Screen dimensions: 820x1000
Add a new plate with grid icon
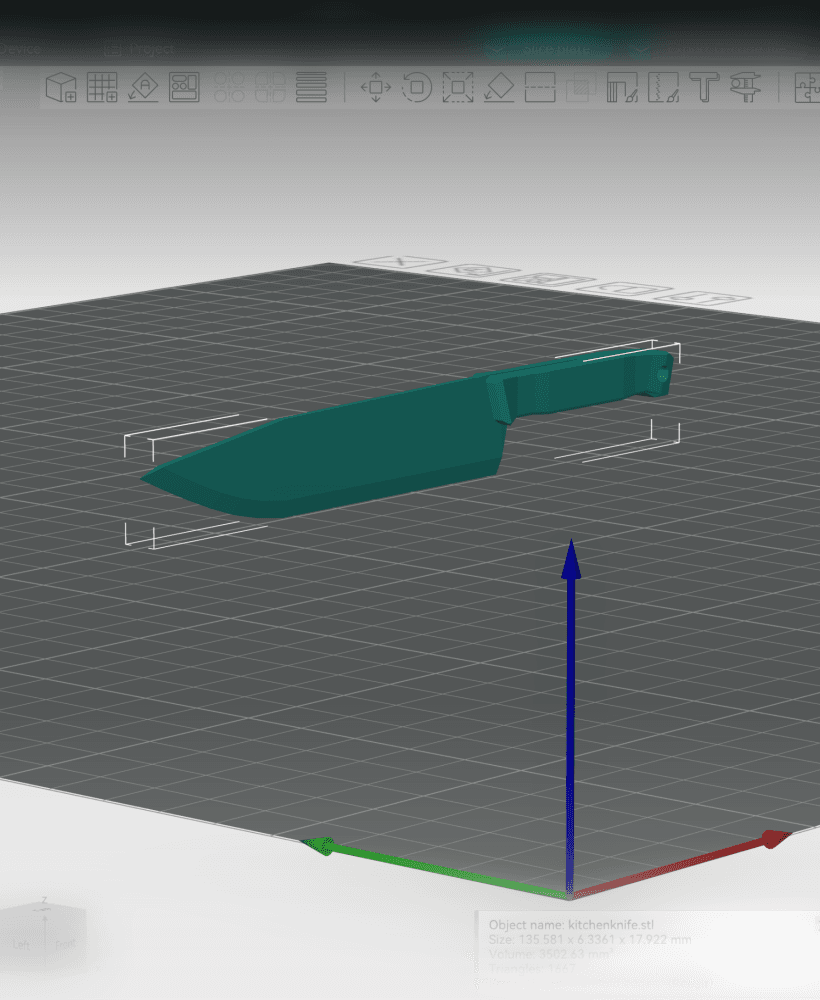(102, 87)
